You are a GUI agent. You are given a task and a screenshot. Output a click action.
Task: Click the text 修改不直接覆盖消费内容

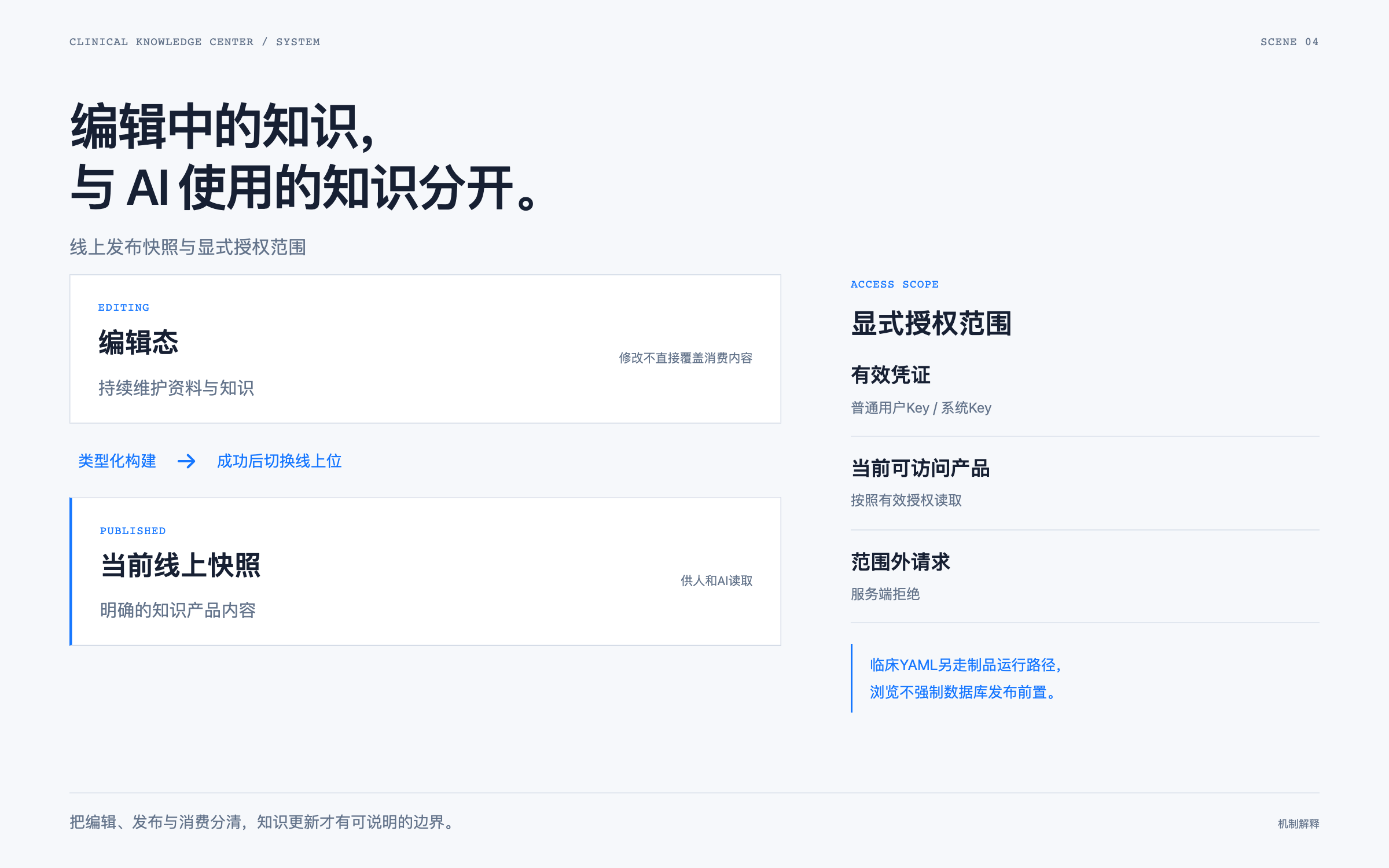coord(686,358)
